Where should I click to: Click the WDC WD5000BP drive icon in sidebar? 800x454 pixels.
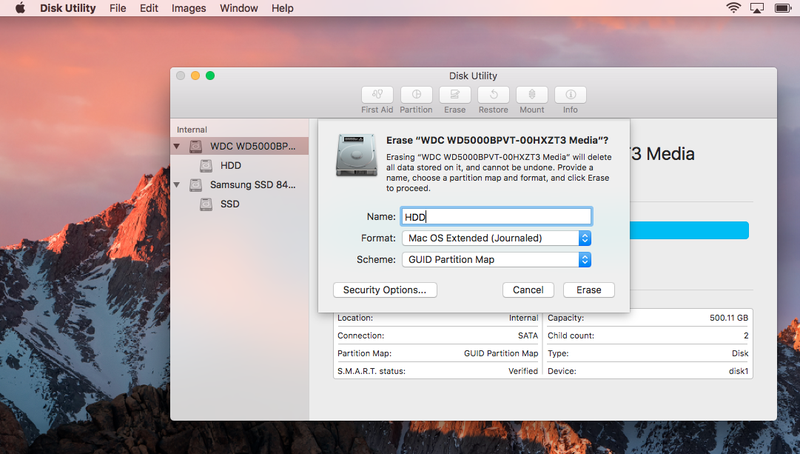pos(195,146)
